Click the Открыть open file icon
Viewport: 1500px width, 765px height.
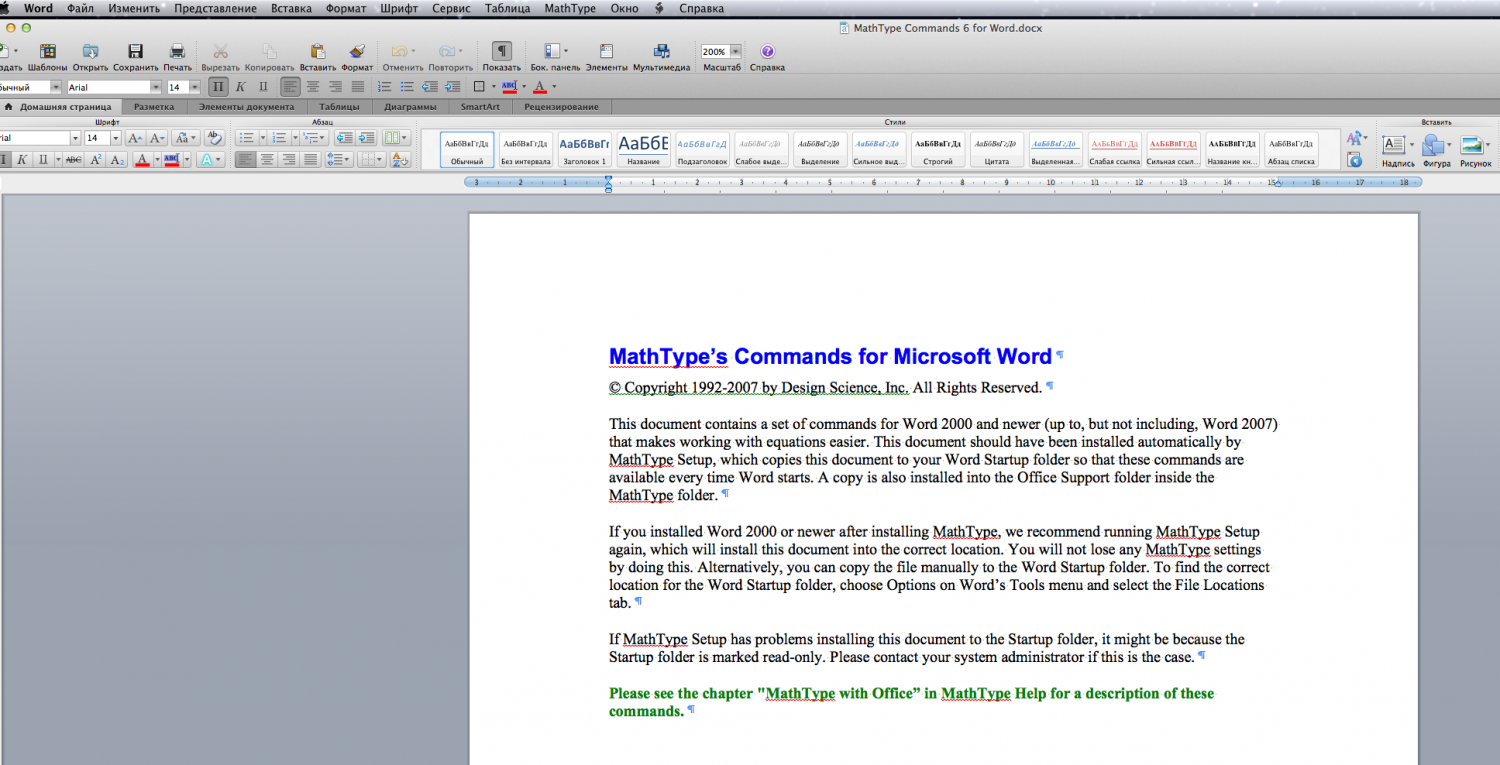coord(90,51)
